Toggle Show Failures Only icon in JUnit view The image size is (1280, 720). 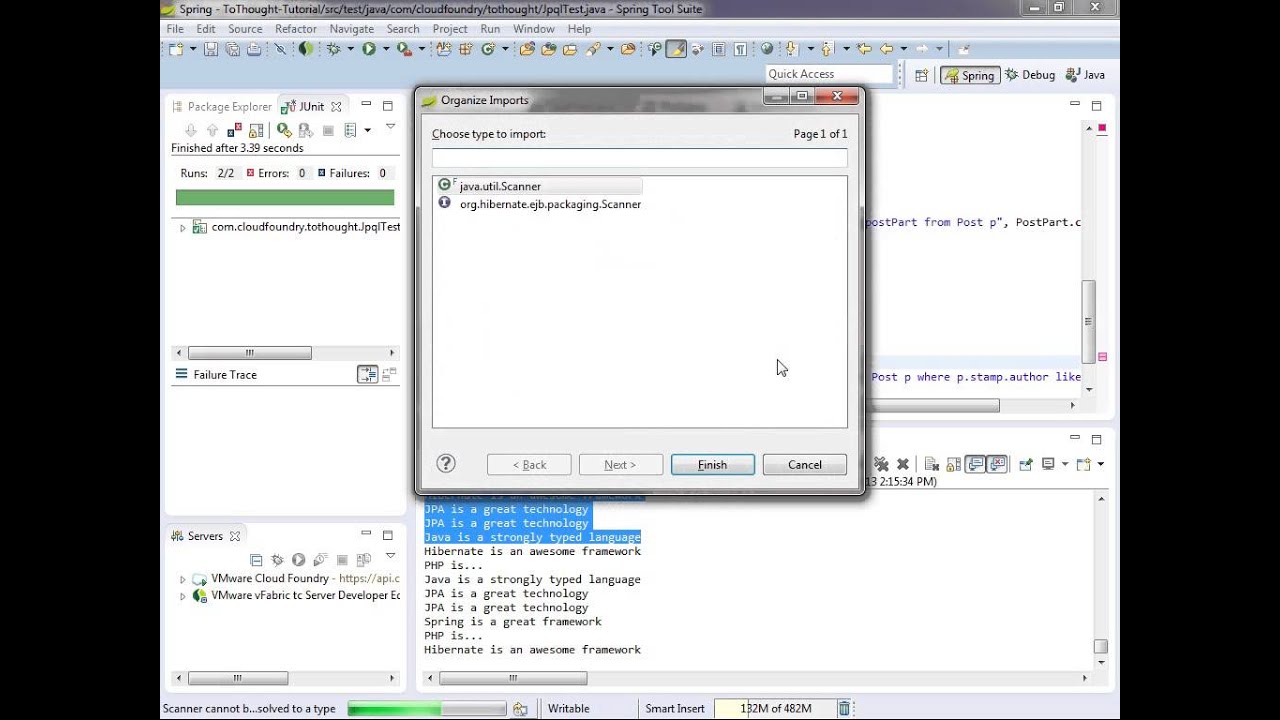click(x=235, y=130)
